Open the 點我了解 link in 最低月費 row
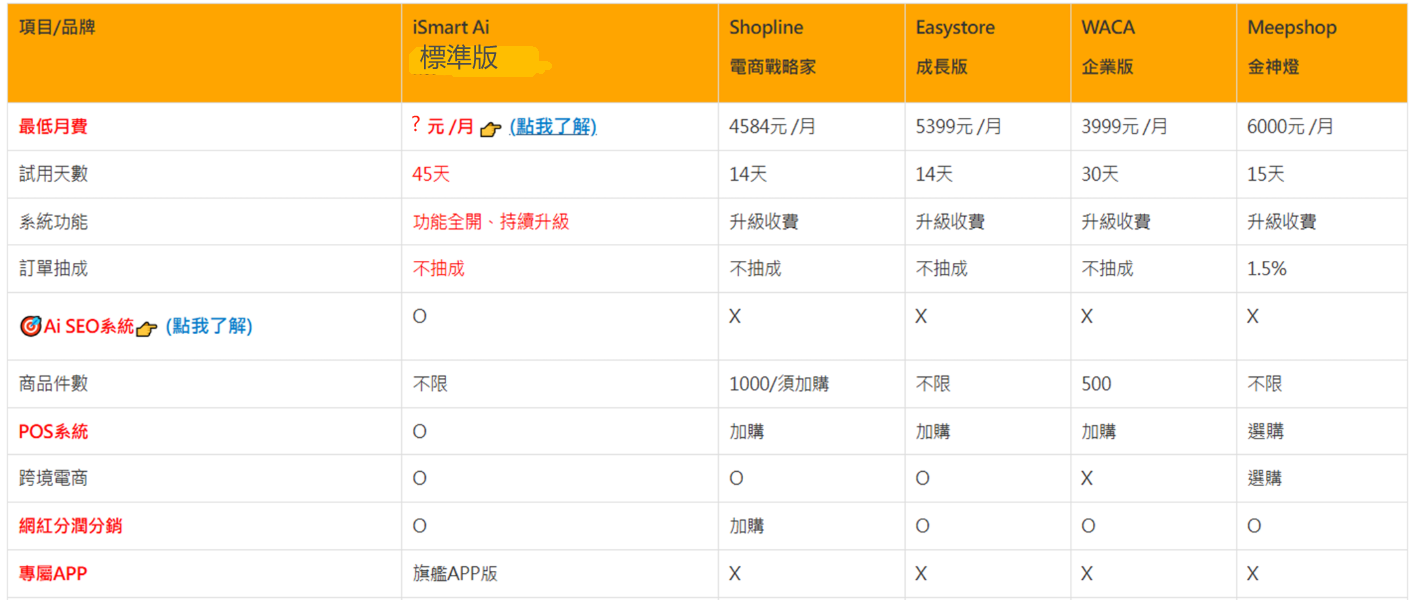The image size is (1419, 610). [x=553, y=127]
